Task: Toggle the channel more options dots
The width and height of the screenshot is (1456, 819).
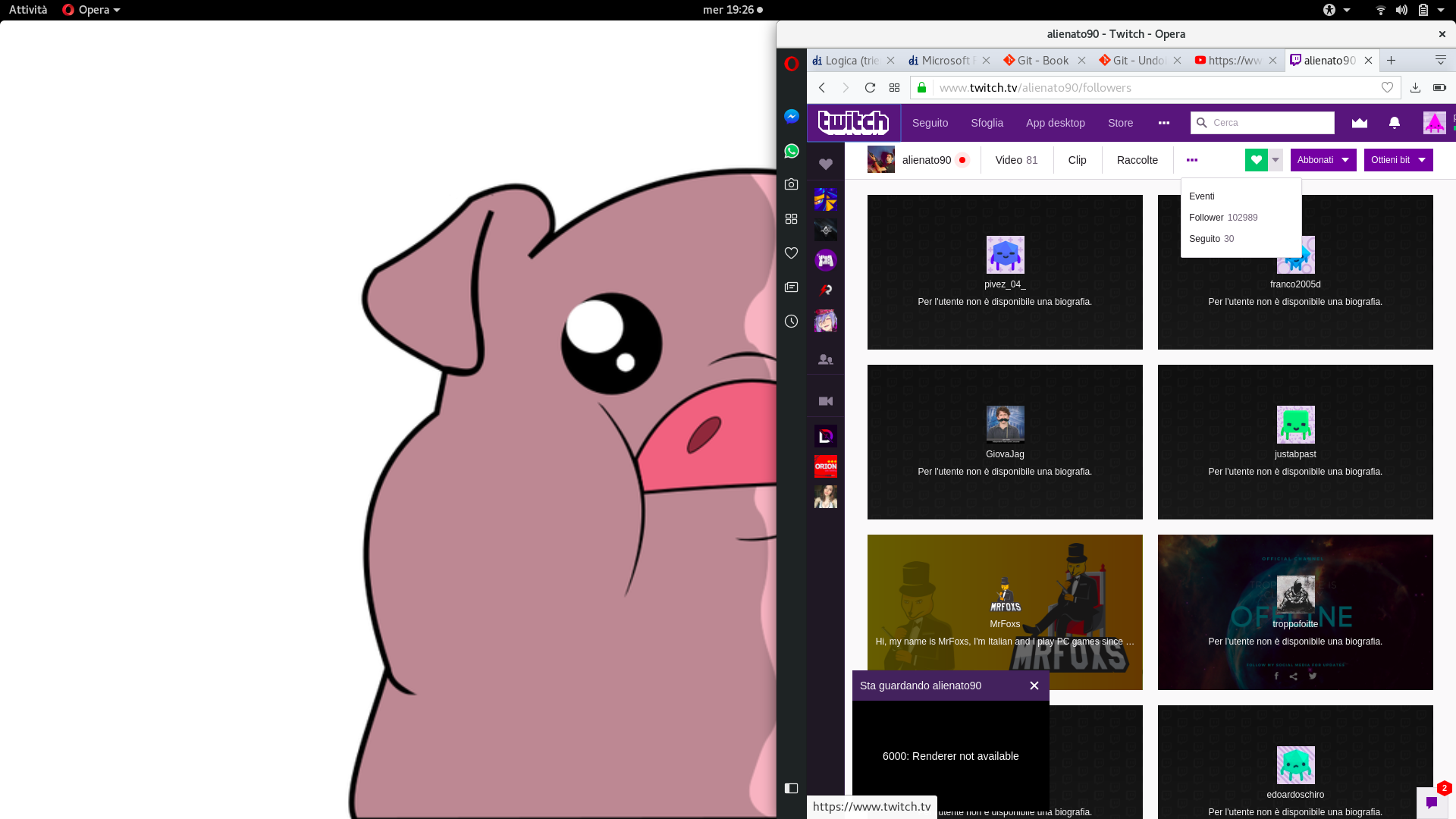Action: pyautogui.click(x=1191, y=160)
